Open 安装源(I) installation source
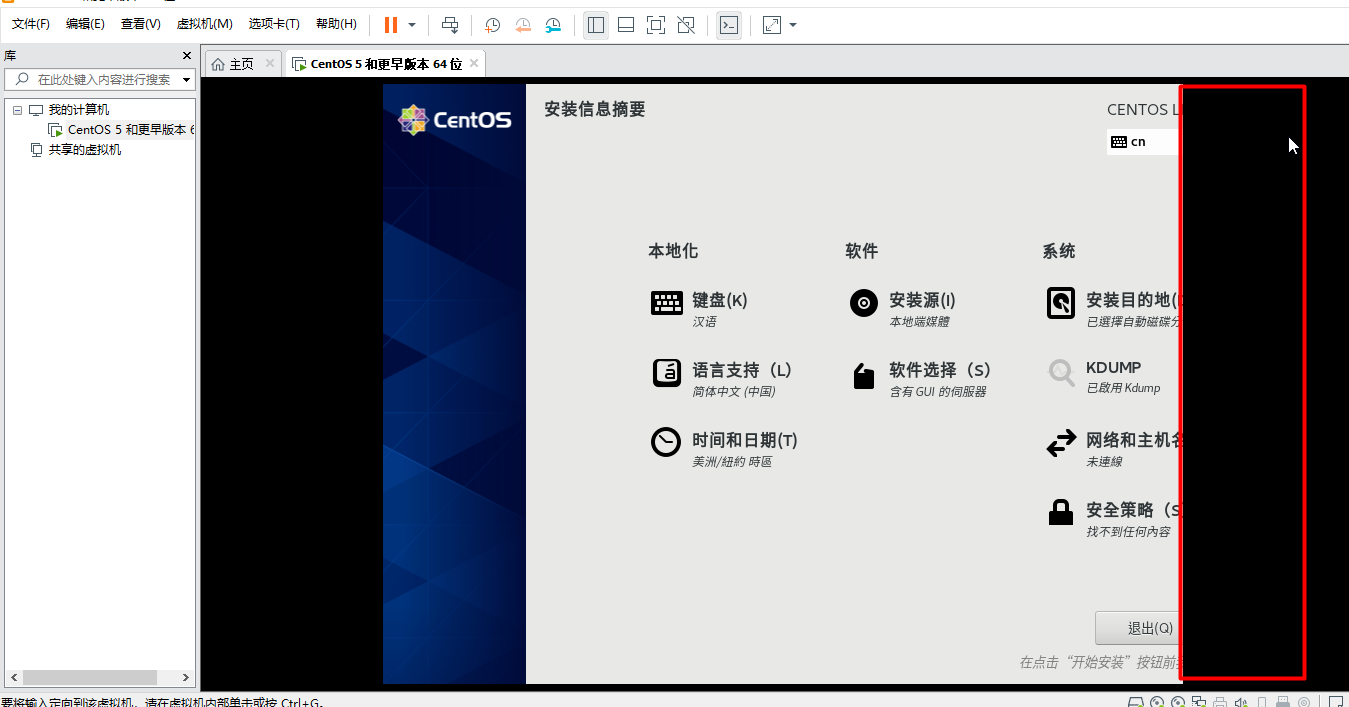 pyautogui.click(x=903, y=308)
